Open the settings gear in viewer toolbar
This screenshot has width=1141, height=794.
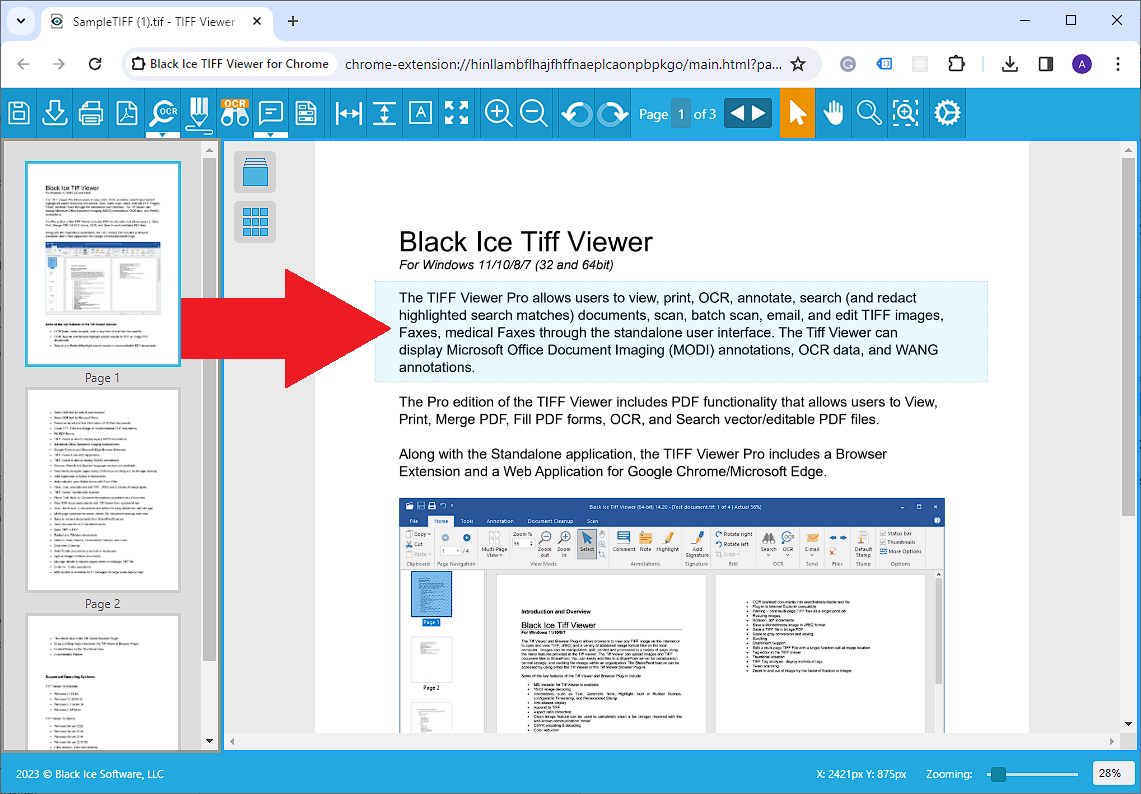pos(946,113)
